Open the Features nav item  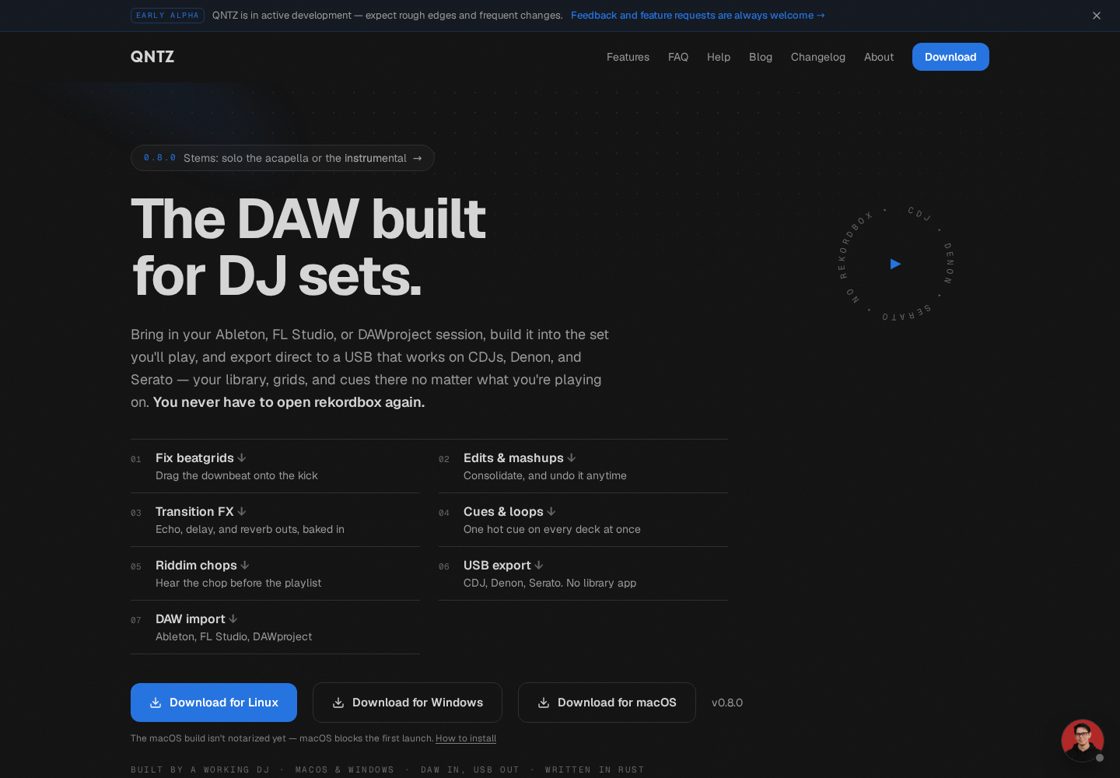click(628, 57)
